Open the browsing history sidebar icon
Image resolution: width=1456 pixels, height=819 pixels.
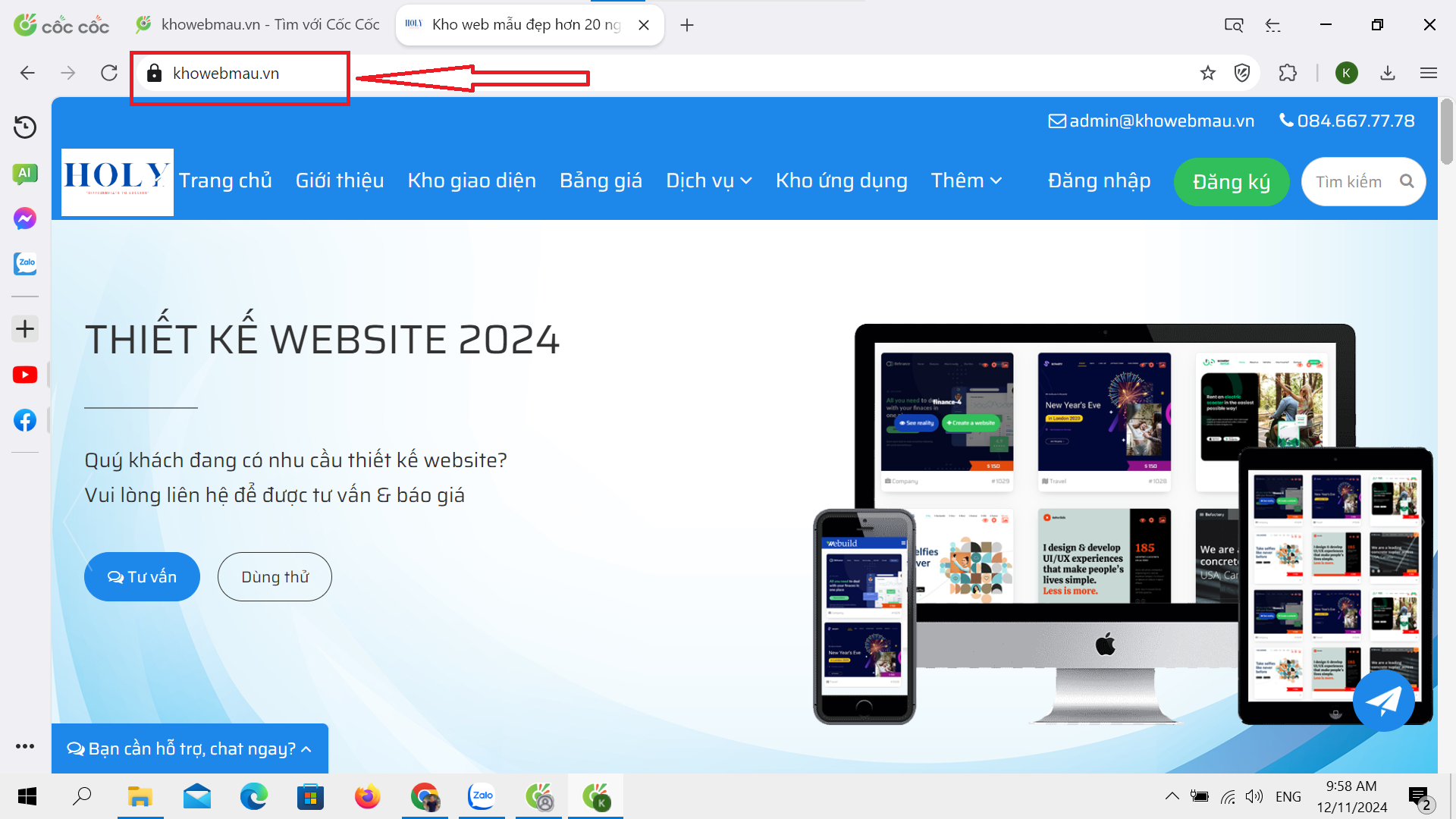pos(25,127)
